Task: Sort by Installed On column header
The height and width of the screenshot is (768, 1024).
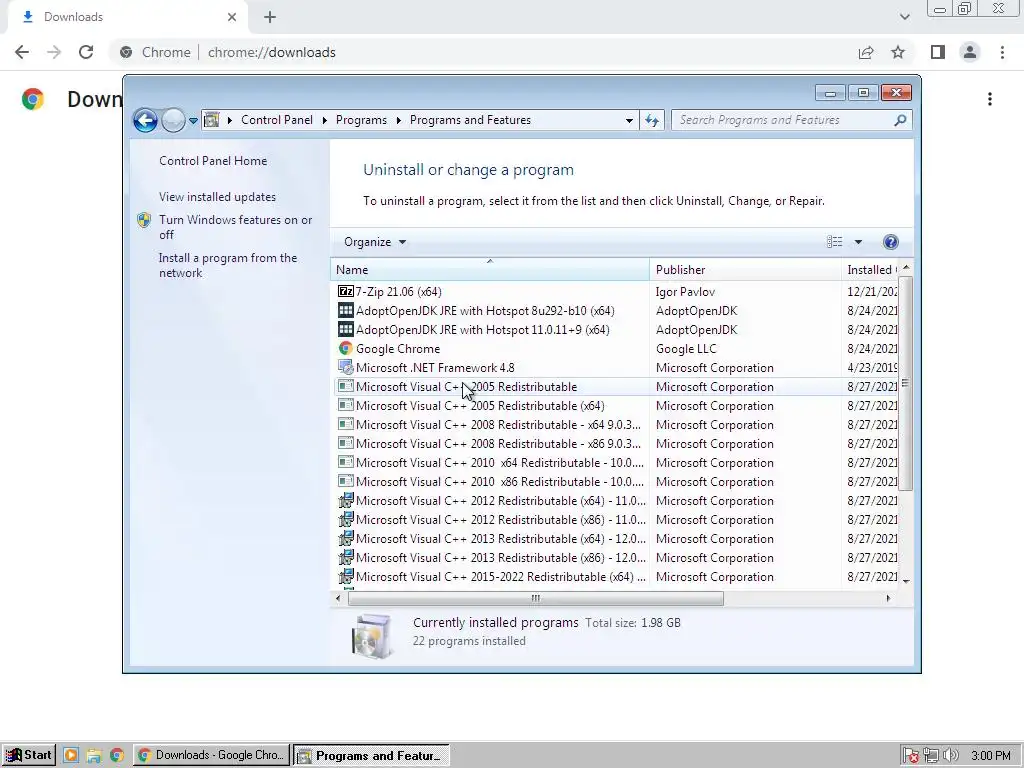Action: click(871, 270)
